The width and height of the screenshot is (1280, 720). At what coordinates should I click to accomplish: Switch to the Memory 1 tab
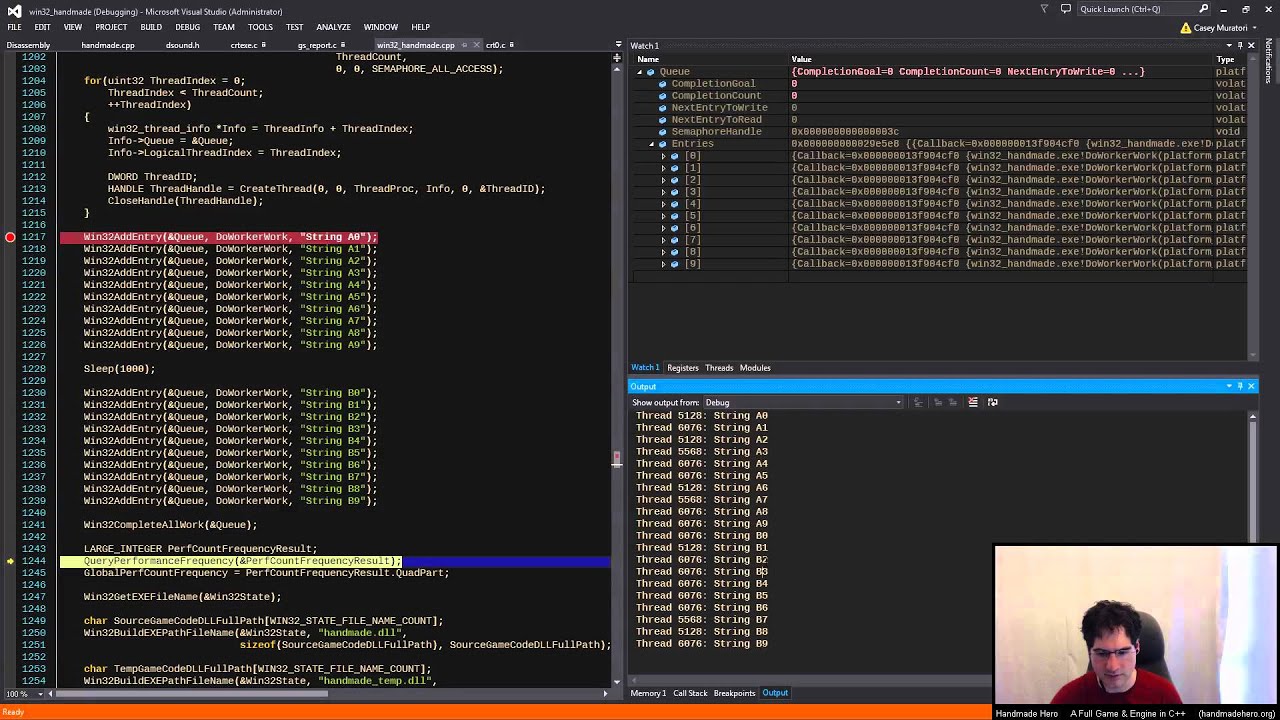click(648, 693)
